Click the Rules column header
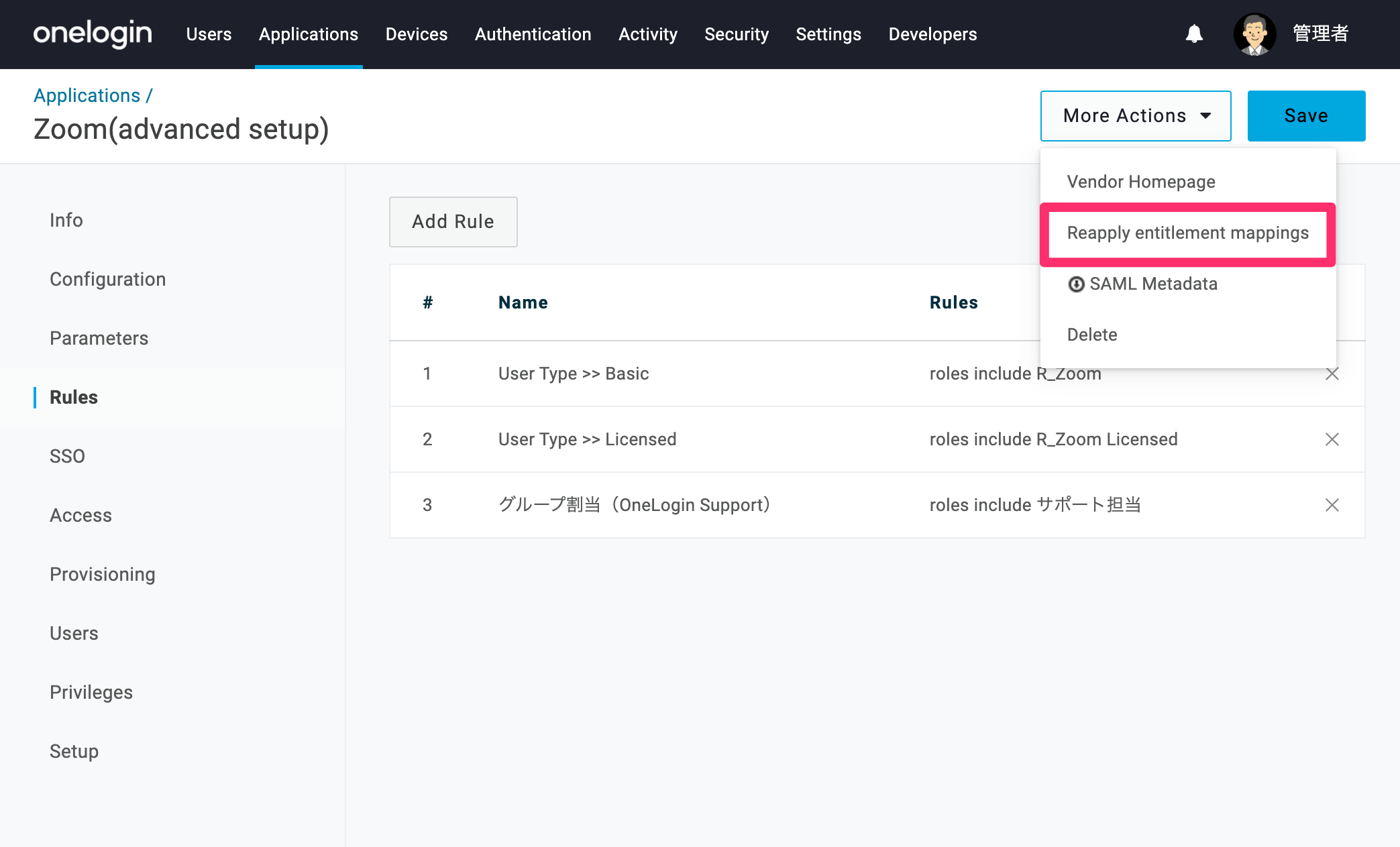1400x847 pixels. [x=953, y=302]
